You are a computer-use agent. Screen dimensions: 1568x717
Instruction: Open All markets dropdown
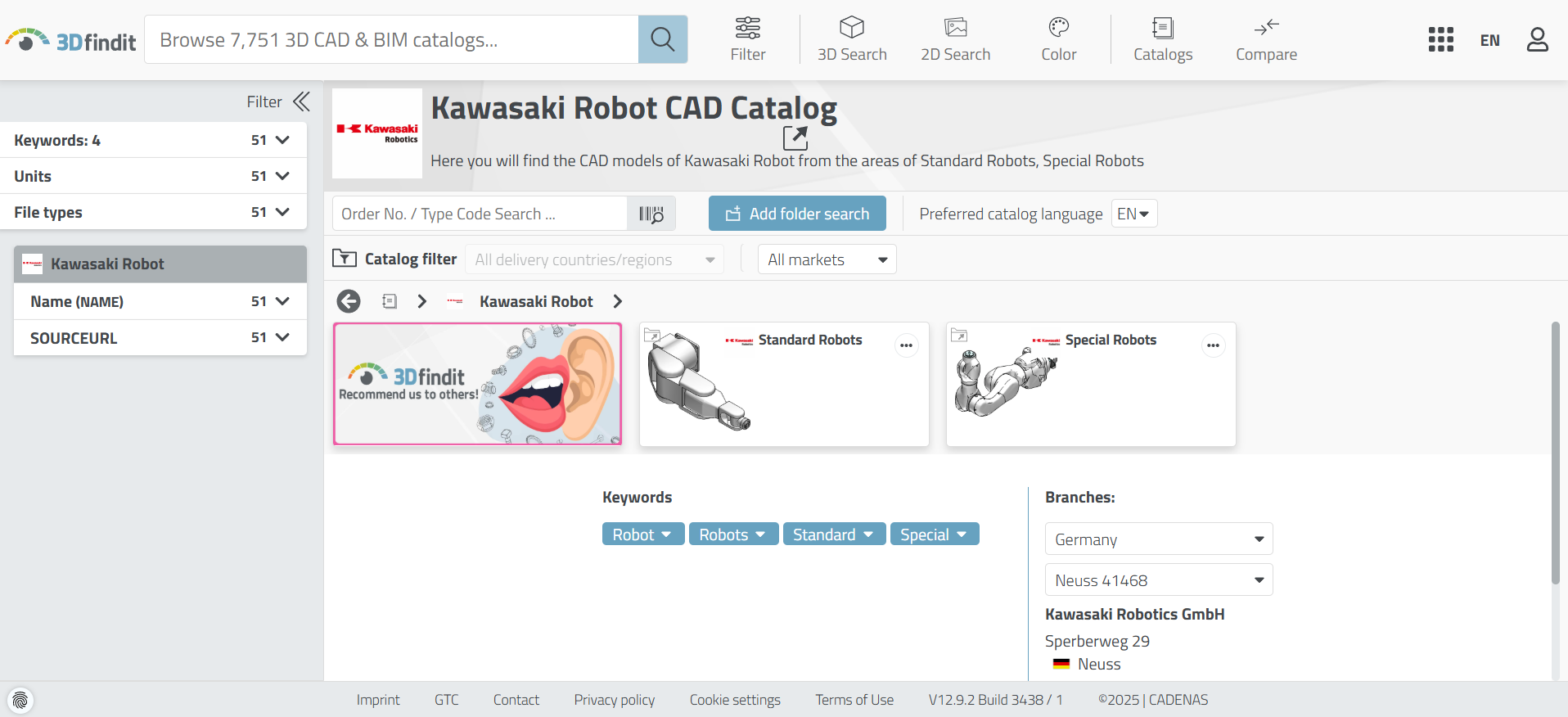click(827, 259)
